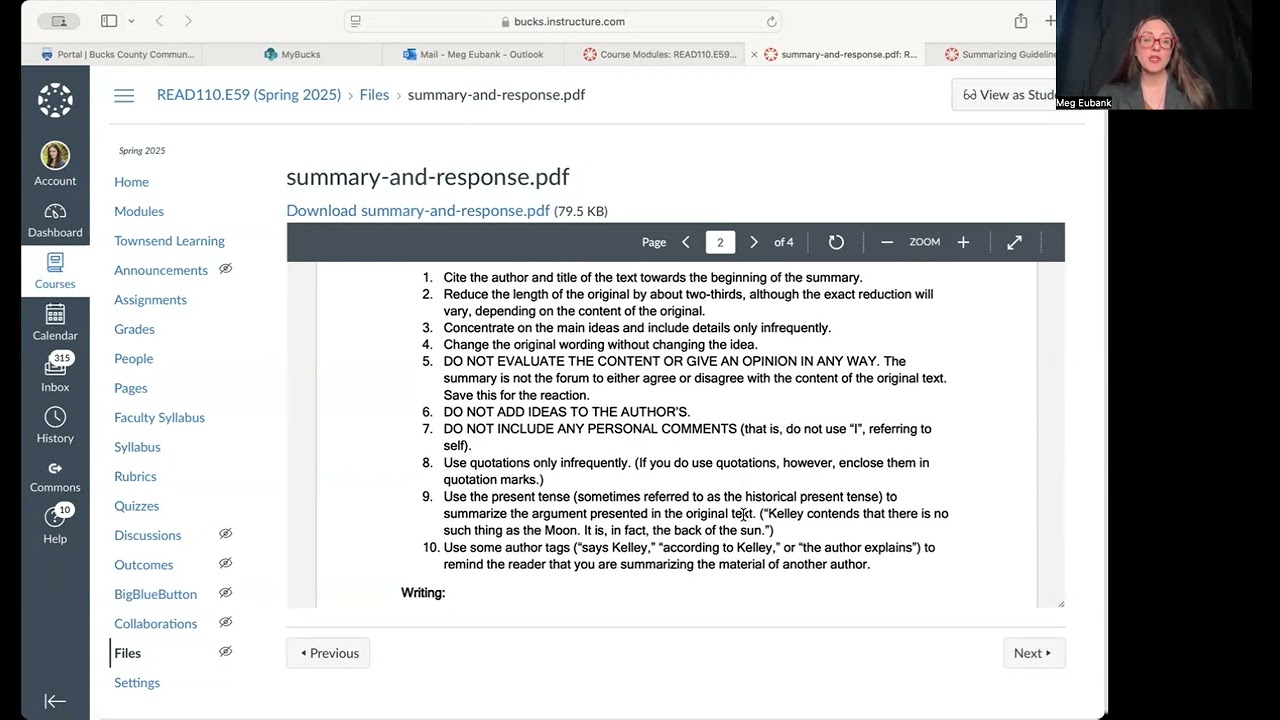Open Syllabus in course navigation
Image resolution: width=1280 pixels, height=720 pixels.
137,447
